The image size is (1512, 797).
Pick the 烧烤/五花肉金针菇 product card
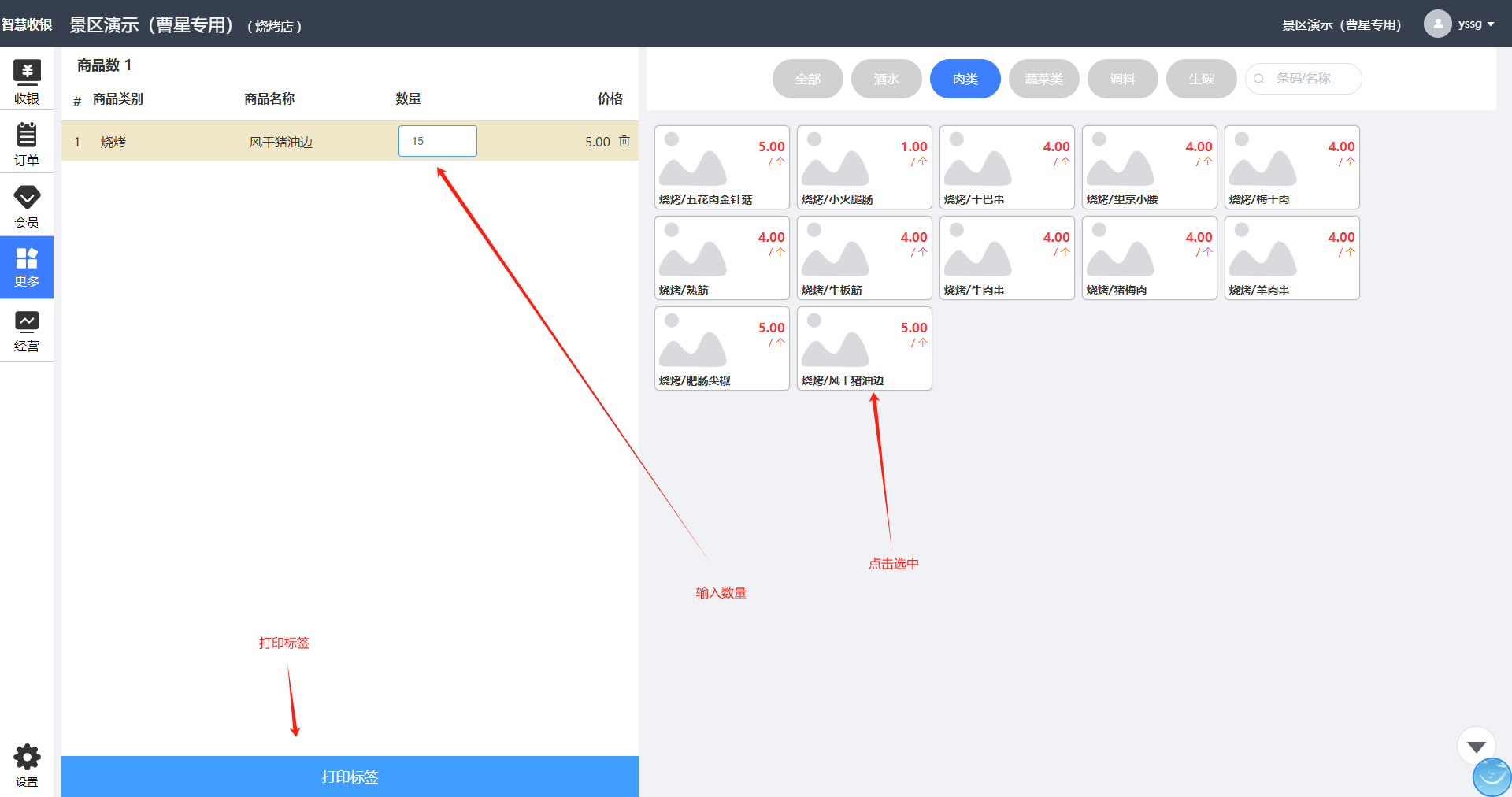coord(721,167)
